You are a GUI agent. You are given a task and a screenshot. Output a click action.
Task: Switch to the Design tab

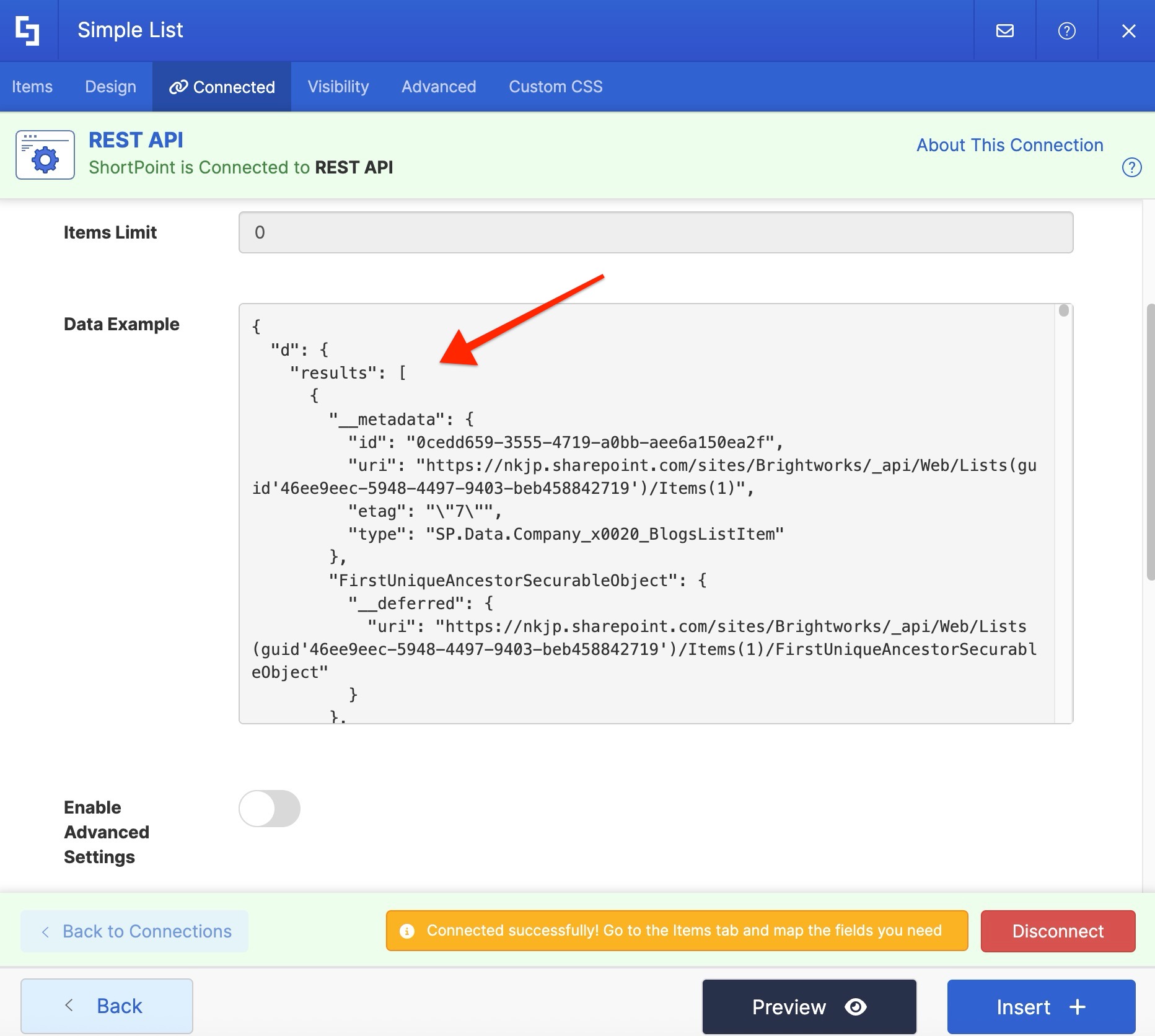click(110, 87)
